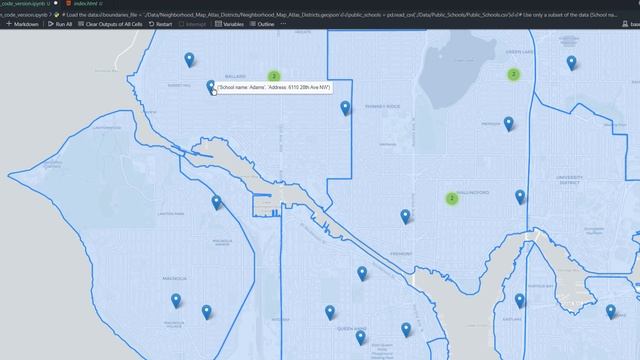Click the Python cell symbol in breadcrumb
Screen dimensions: 640x360
(57, 15)
